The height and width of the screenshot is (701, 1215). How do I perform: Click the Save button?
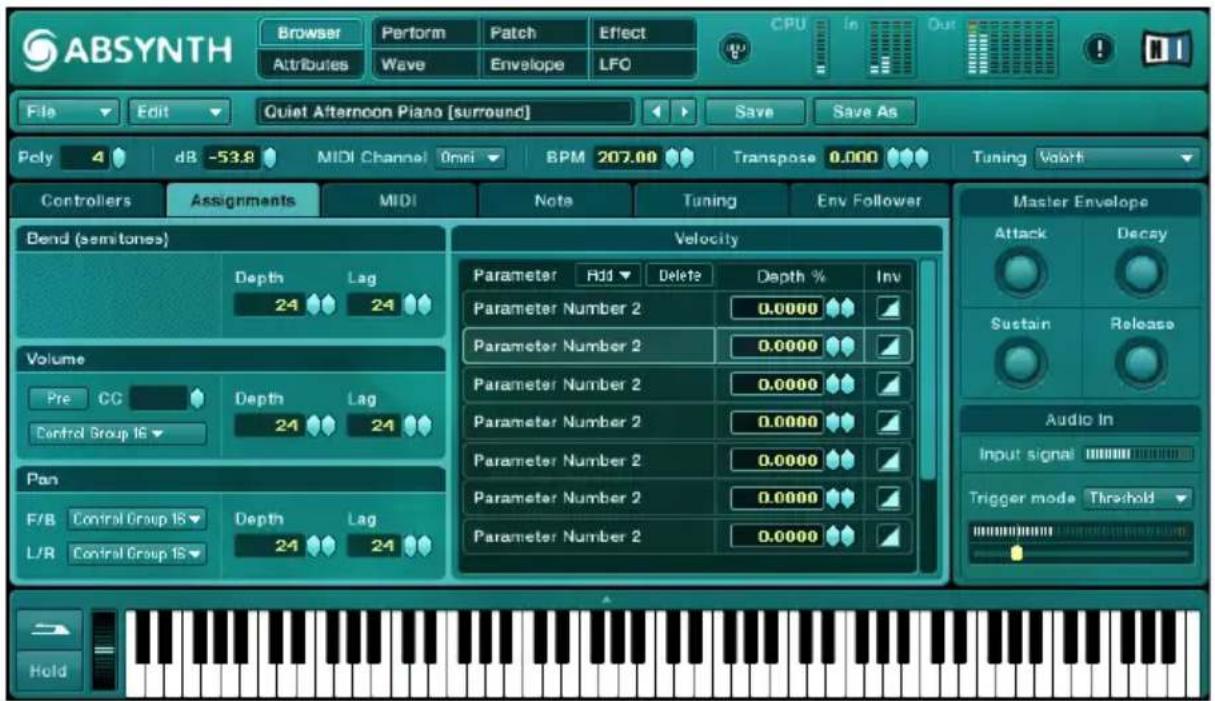753,111
